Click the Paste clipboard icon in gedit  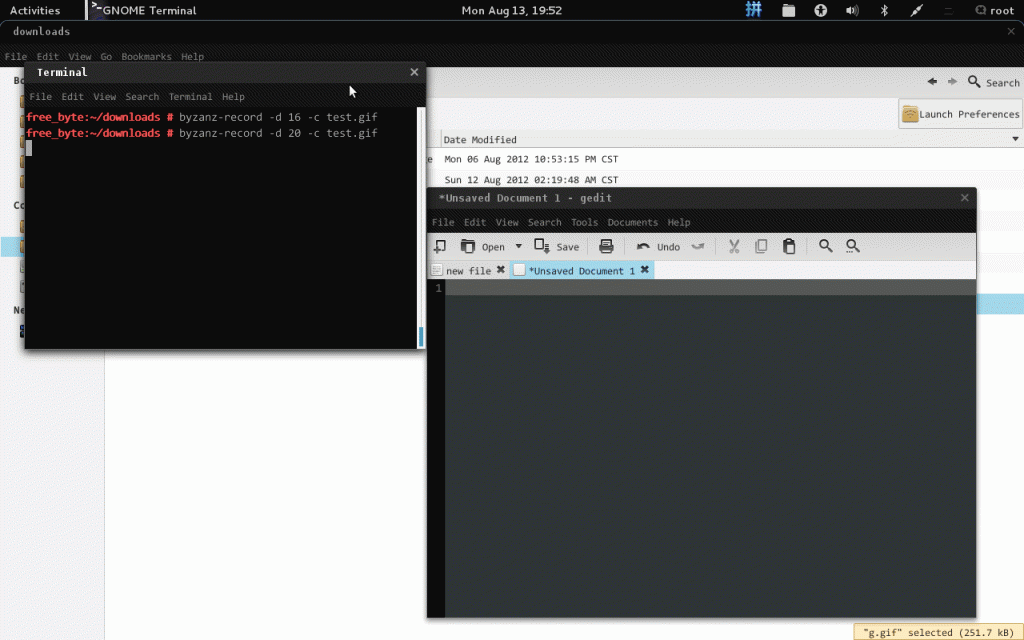tap(789, 246)
